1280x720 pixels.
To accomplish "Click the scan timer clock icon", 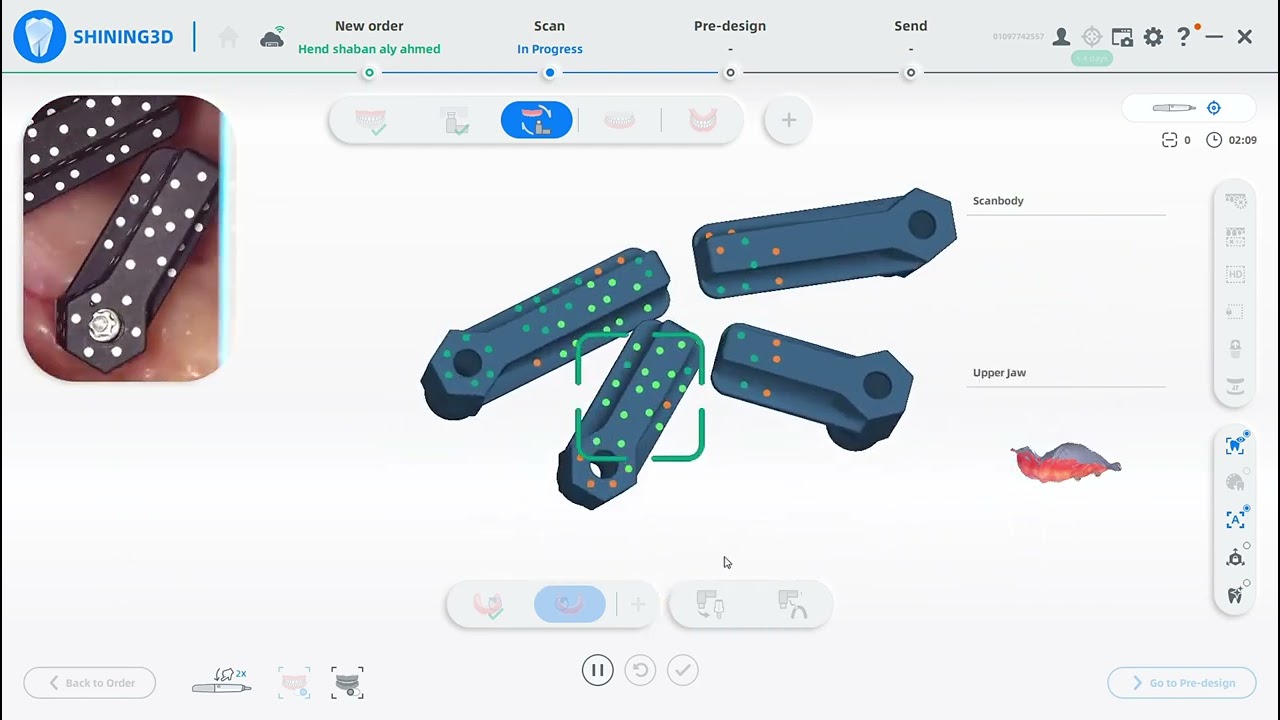I will tap(1214, 140).
